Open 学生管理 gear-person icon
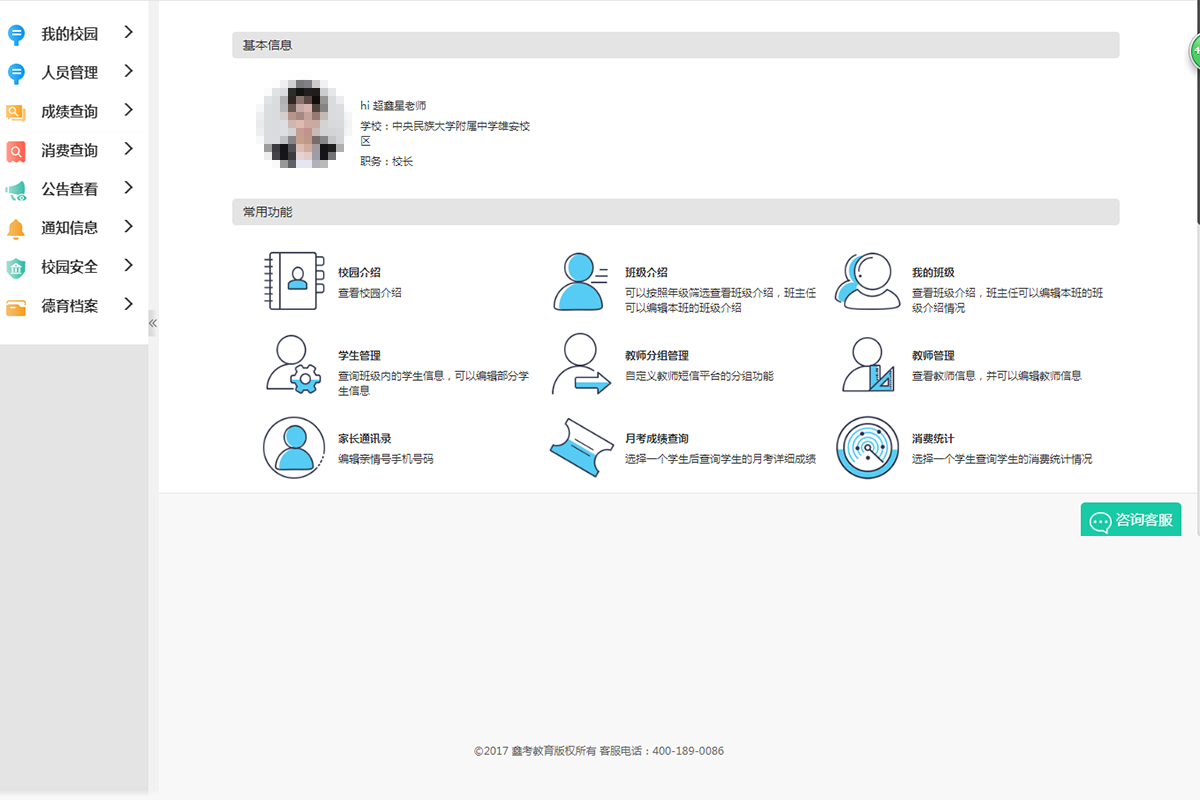This screenshot has height=800, width=1200. (292, 364)
